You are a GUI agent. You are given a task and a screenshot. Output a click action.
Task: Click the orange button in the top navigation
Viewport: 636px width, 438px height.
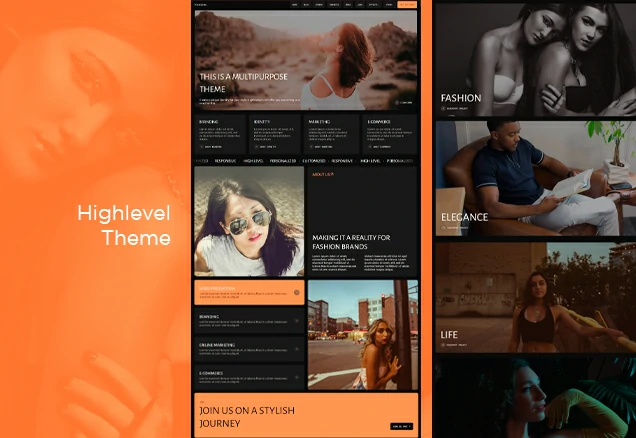[407, 5]
